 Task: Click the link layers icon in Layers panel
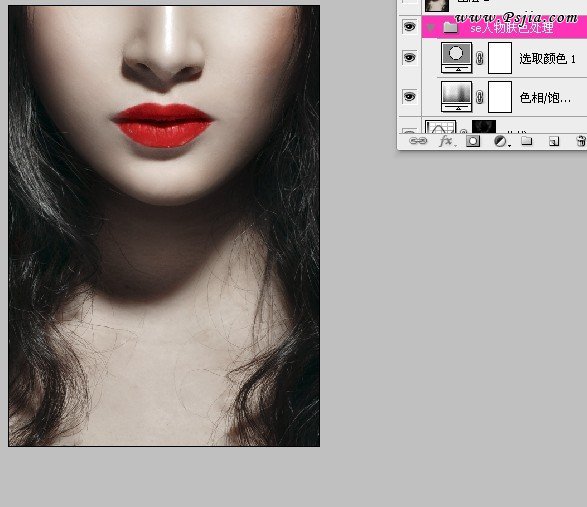(x=418, y=141)
